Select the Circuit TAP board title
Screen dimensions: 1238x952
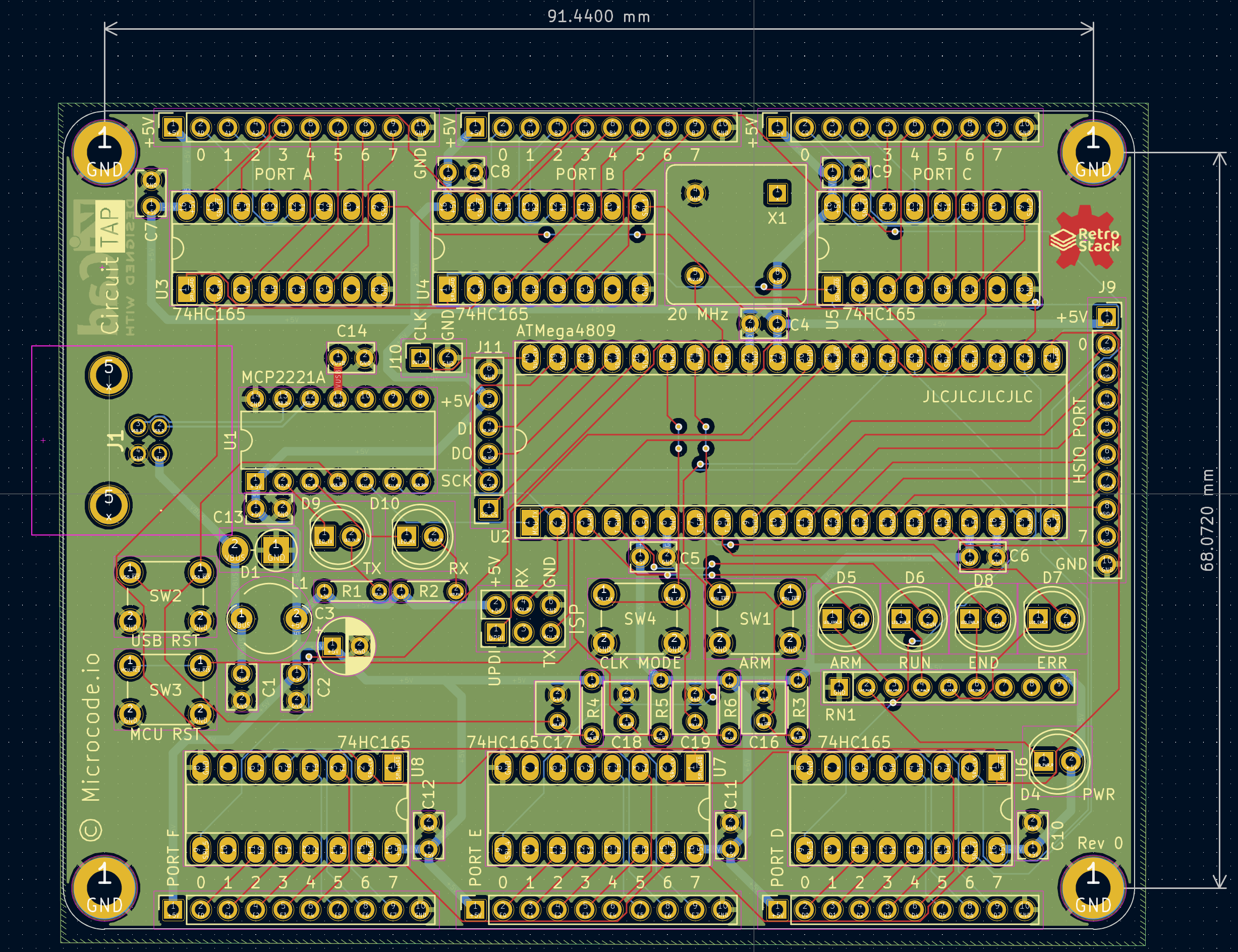(x=110, y=267)
